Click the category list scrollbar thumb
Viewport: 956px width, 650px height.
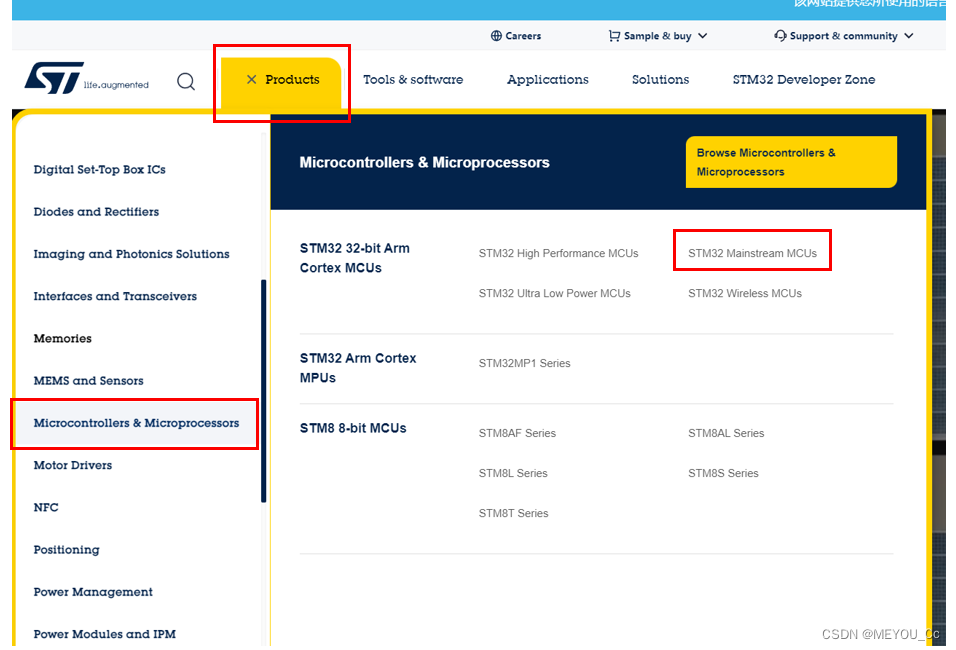pyautogui.click(x=263, y=391)
